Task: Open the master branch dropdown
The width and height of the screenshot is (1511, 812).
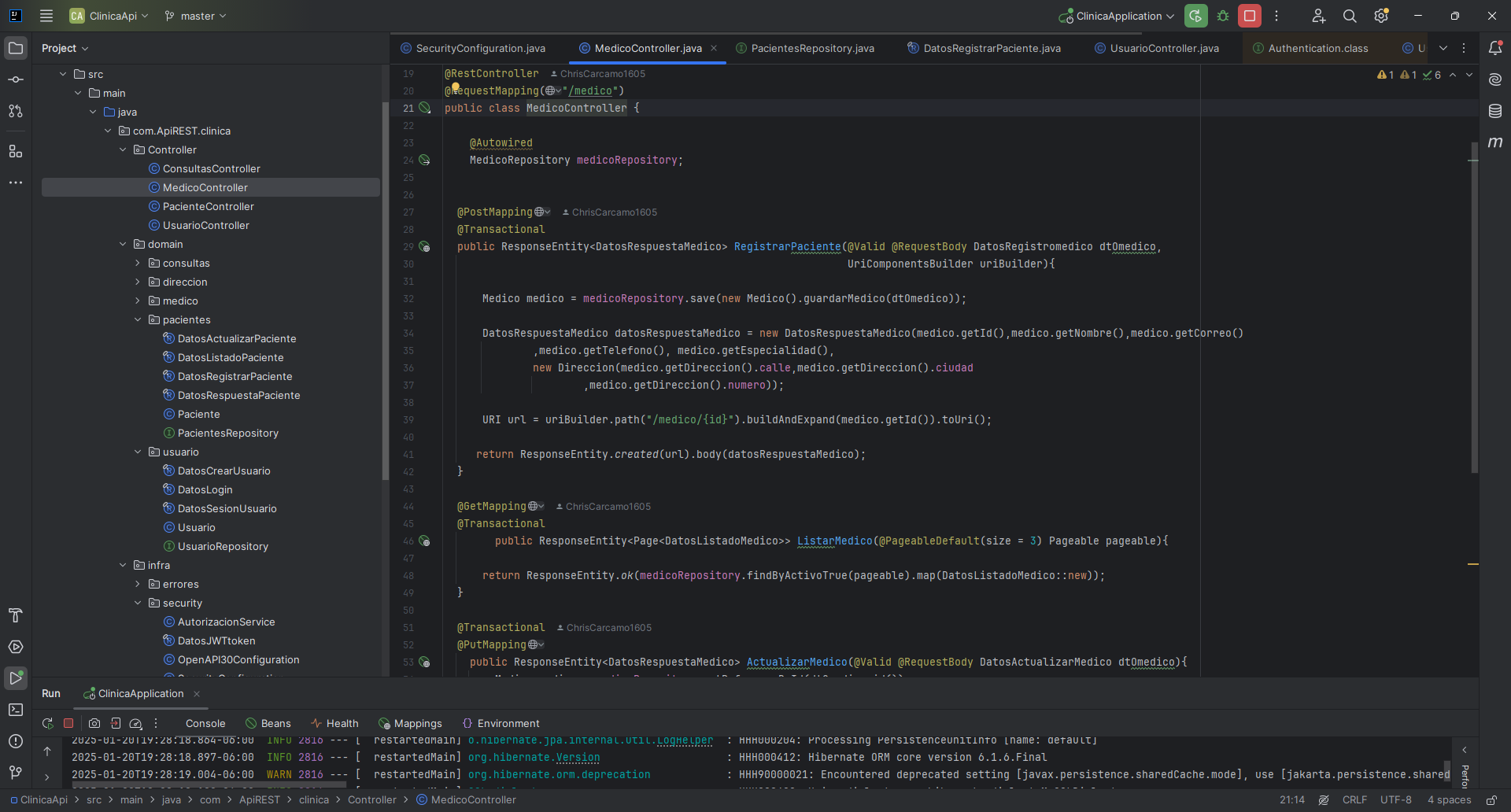Action: coord(195,16)
